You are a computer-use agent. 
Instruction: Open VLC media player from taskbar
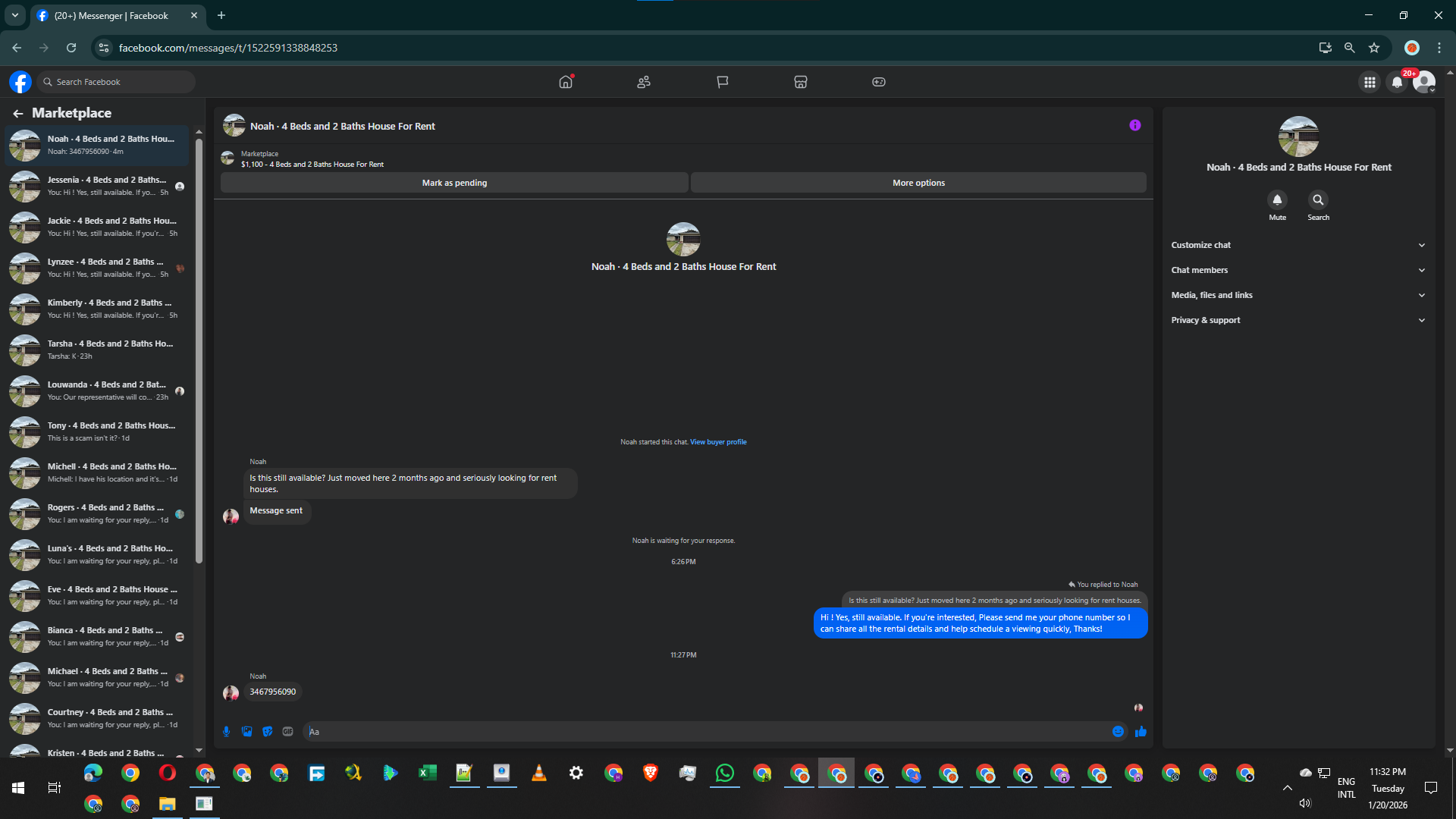tap(539, 773)
